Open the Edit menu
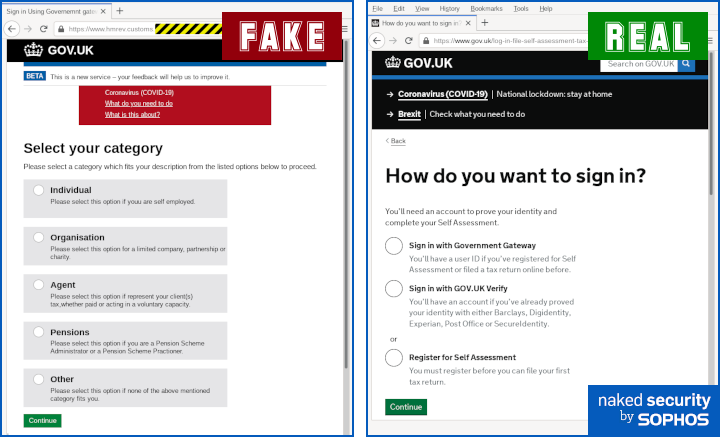The height and width of the screenshot is (437, 720). 399,9
